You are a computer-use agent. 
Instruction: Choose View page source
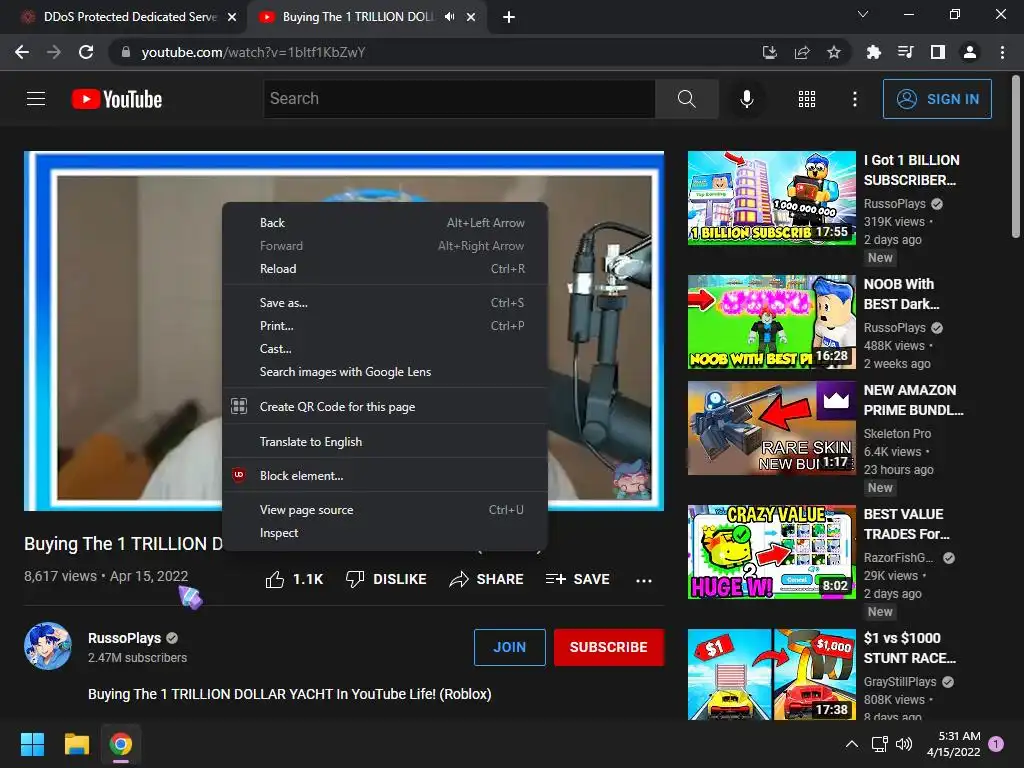[x=385, y=509]
